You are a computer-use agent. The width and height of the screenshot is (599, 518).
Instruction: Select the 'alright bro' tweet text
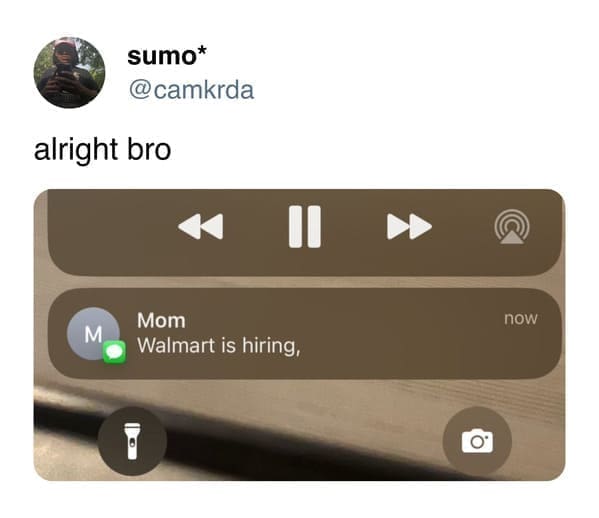tap(102, 149)
